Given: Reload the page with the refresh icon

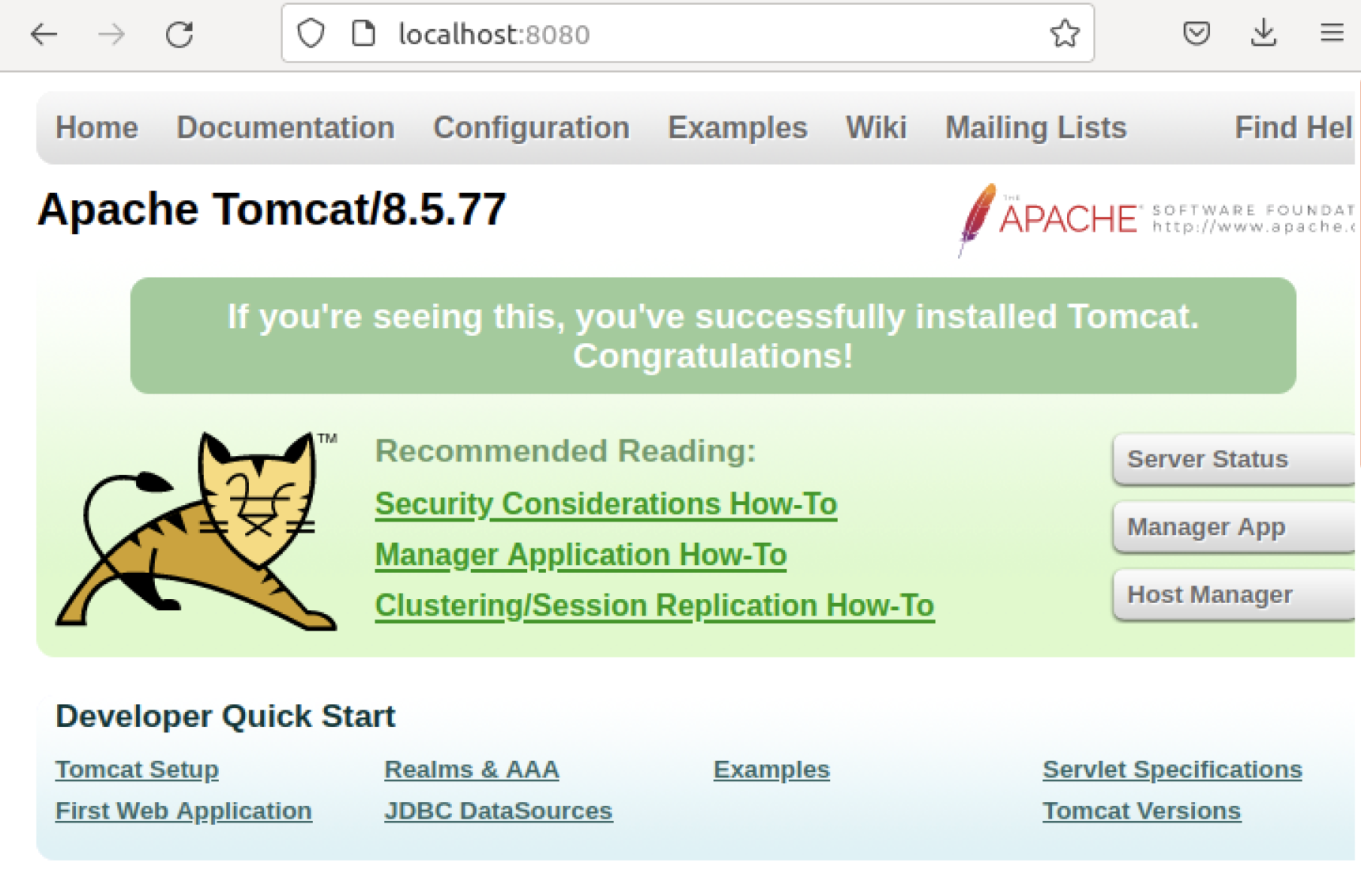Looking at the screenshot, I should [x=179, y=34].
